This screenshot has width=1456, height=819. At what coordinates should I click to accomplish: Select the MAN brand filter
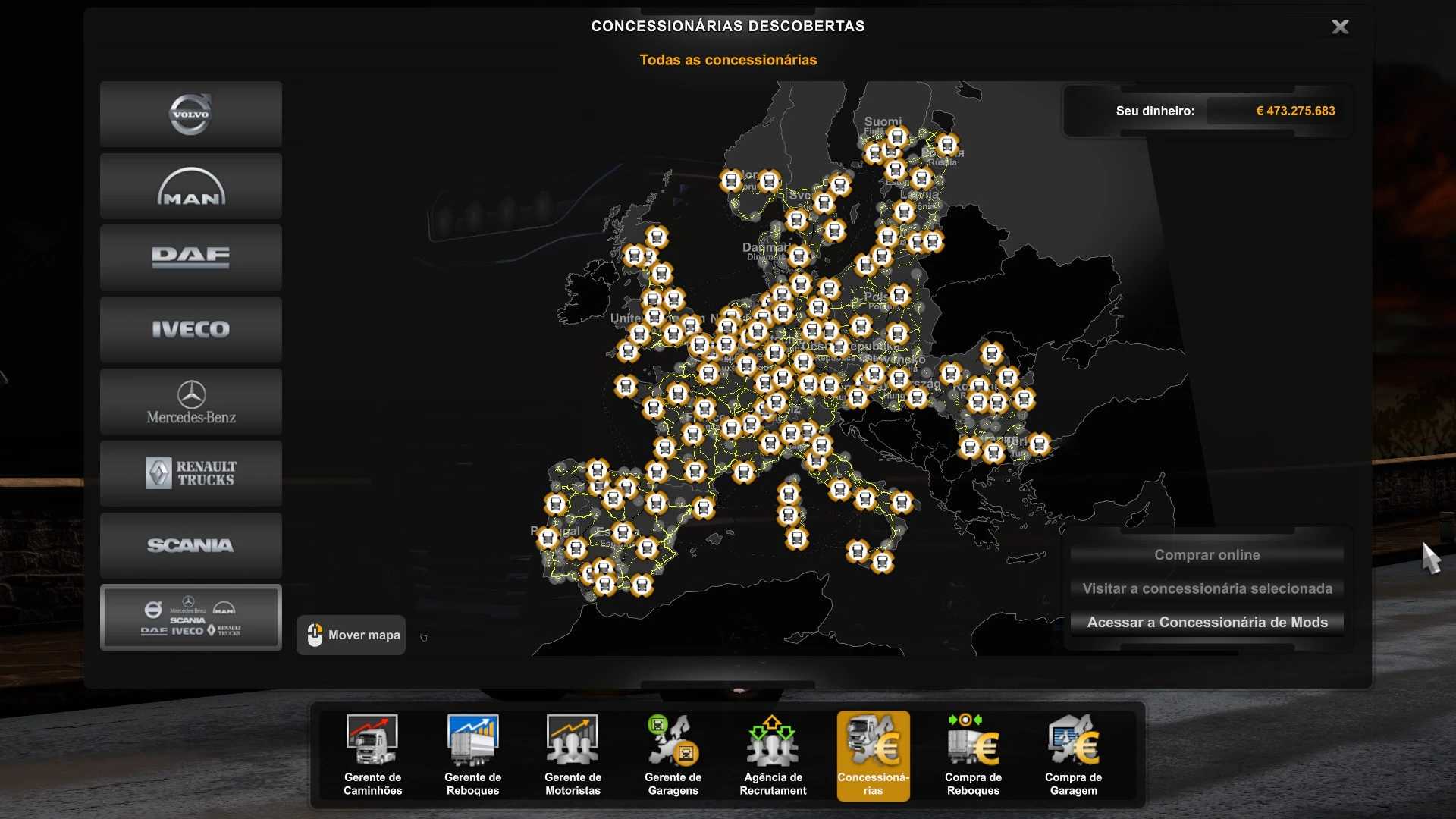click(190, 187)
